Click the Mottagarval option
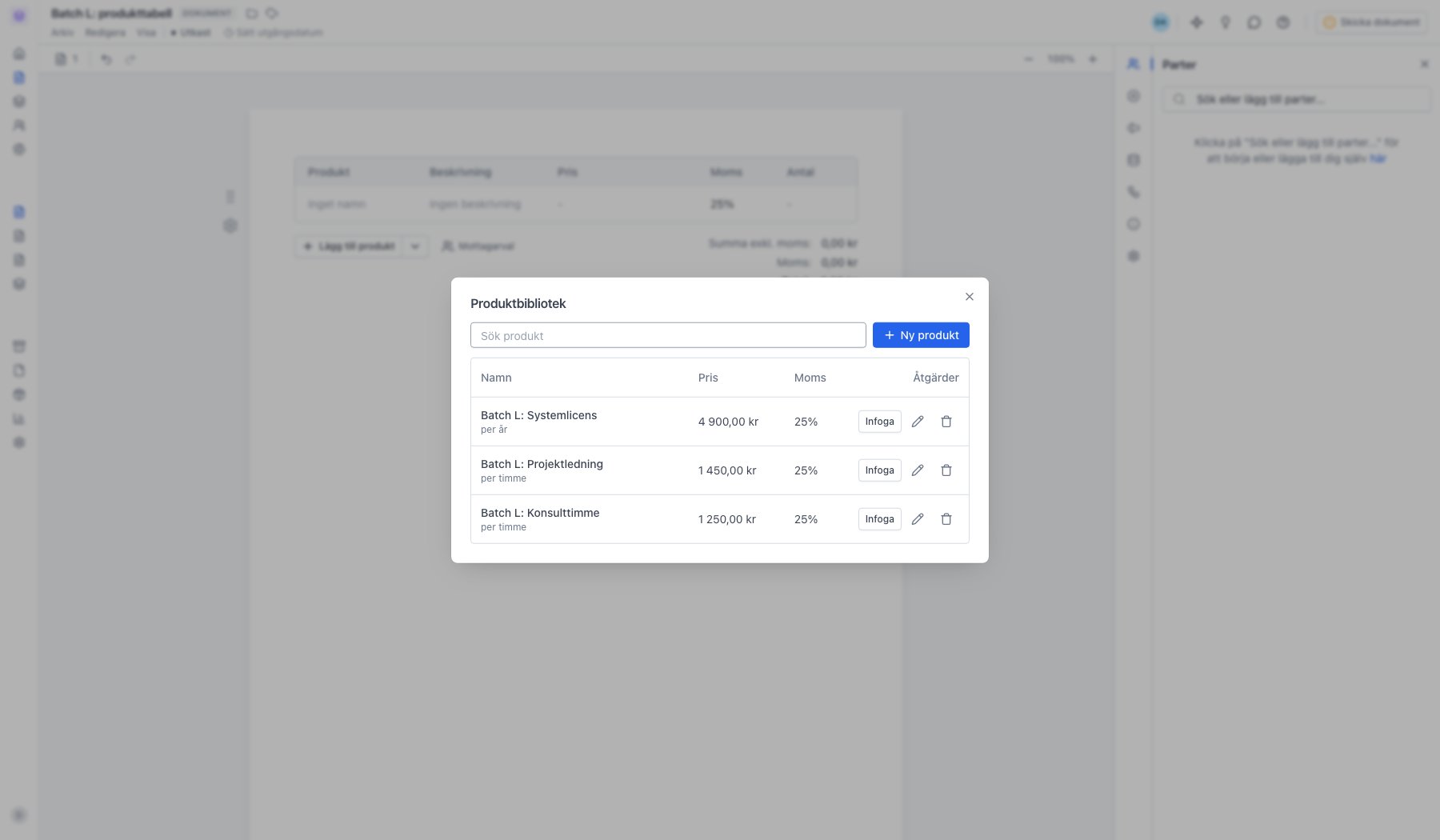1440x840 pixels. click(x=478, y=246)
